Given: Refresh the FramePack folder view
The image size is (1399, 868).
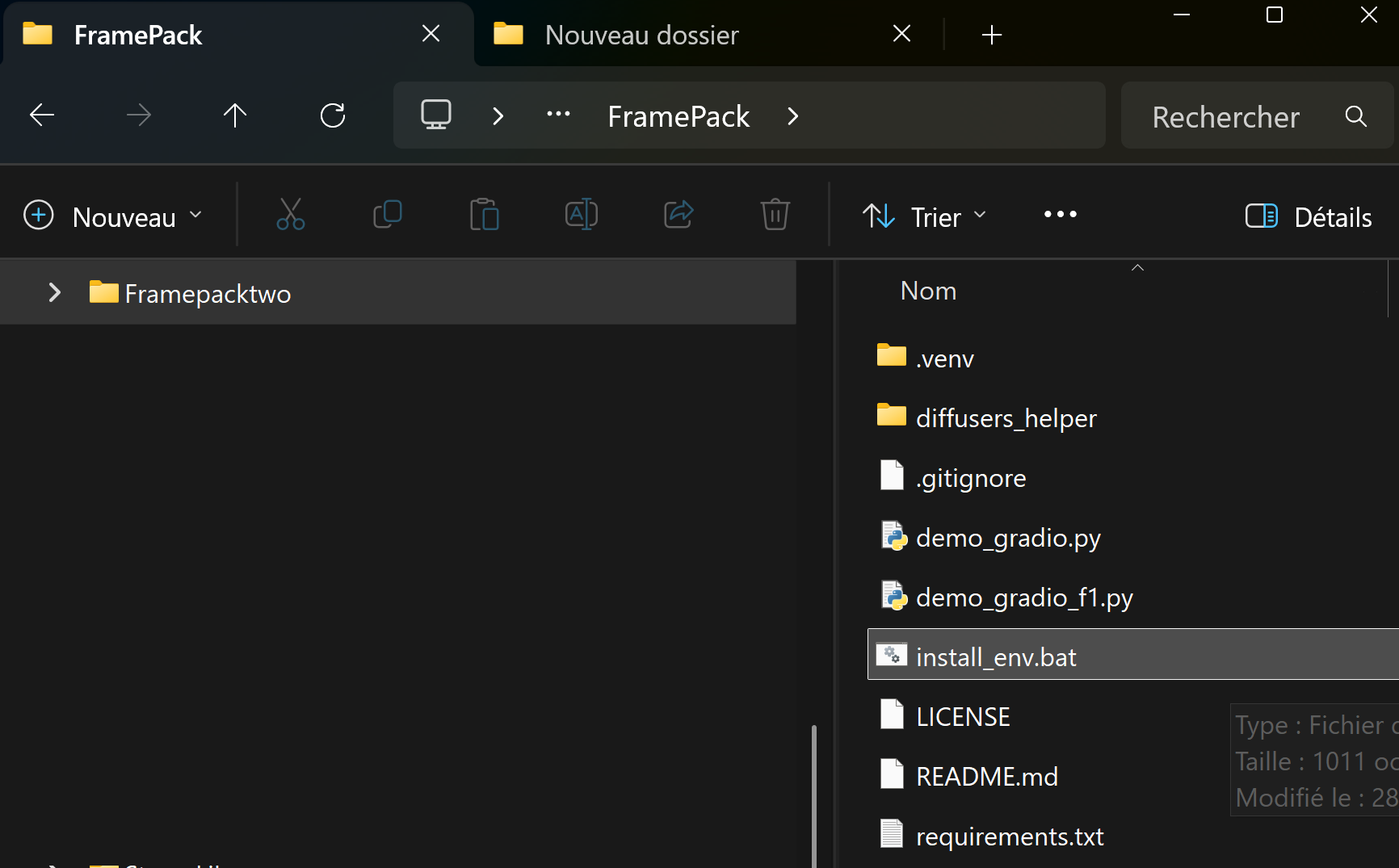Looking at the screenshot, I should 333,115.
